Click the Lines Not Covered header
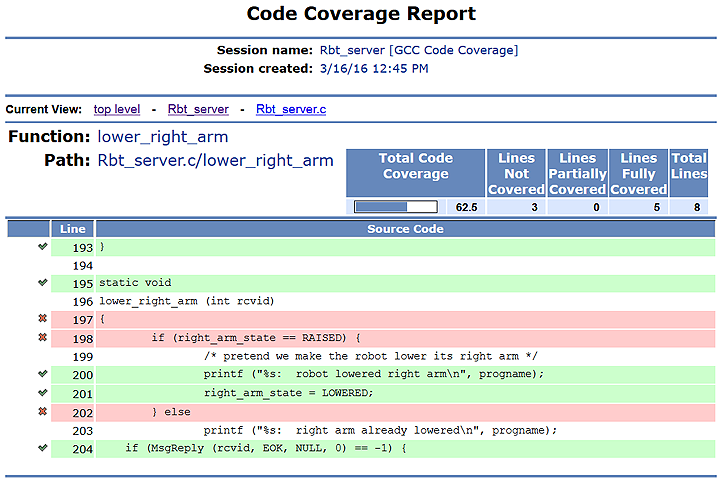Viewport: 720px width, 480px height. pyautogui.click(x=517, y=173)
